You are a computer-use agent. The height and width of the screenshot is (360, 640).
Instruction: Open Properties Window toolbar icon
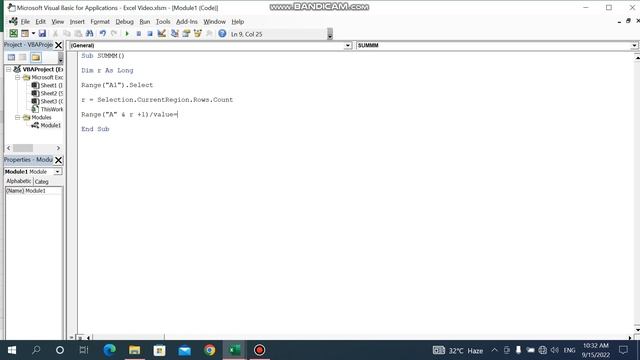(186, 33)
